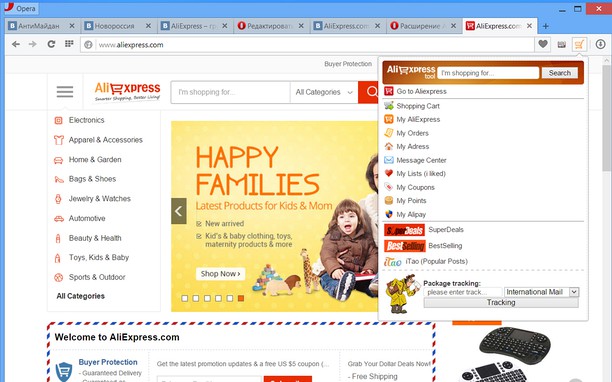Viewport: 612px width, 382px height.
Task: Click the Toys, Kids & Baby category
Action: pos(99,258)
